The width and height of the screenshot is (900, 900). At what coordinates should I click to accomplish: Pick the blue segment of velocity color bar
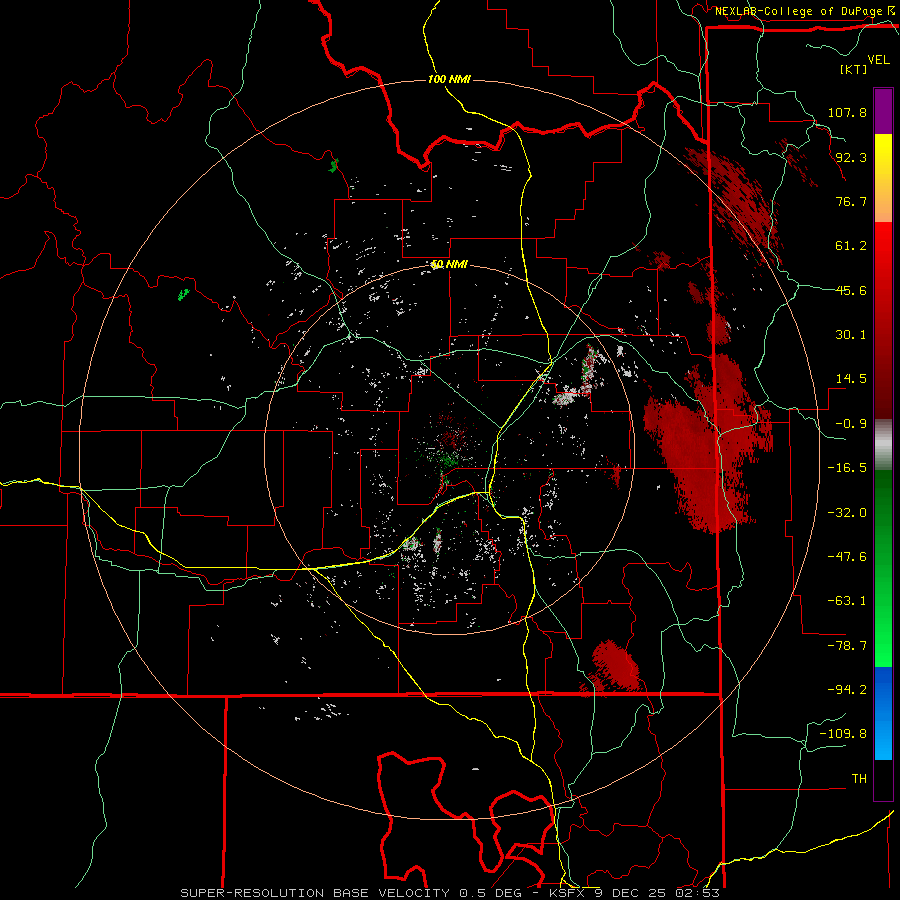(883, 713)
